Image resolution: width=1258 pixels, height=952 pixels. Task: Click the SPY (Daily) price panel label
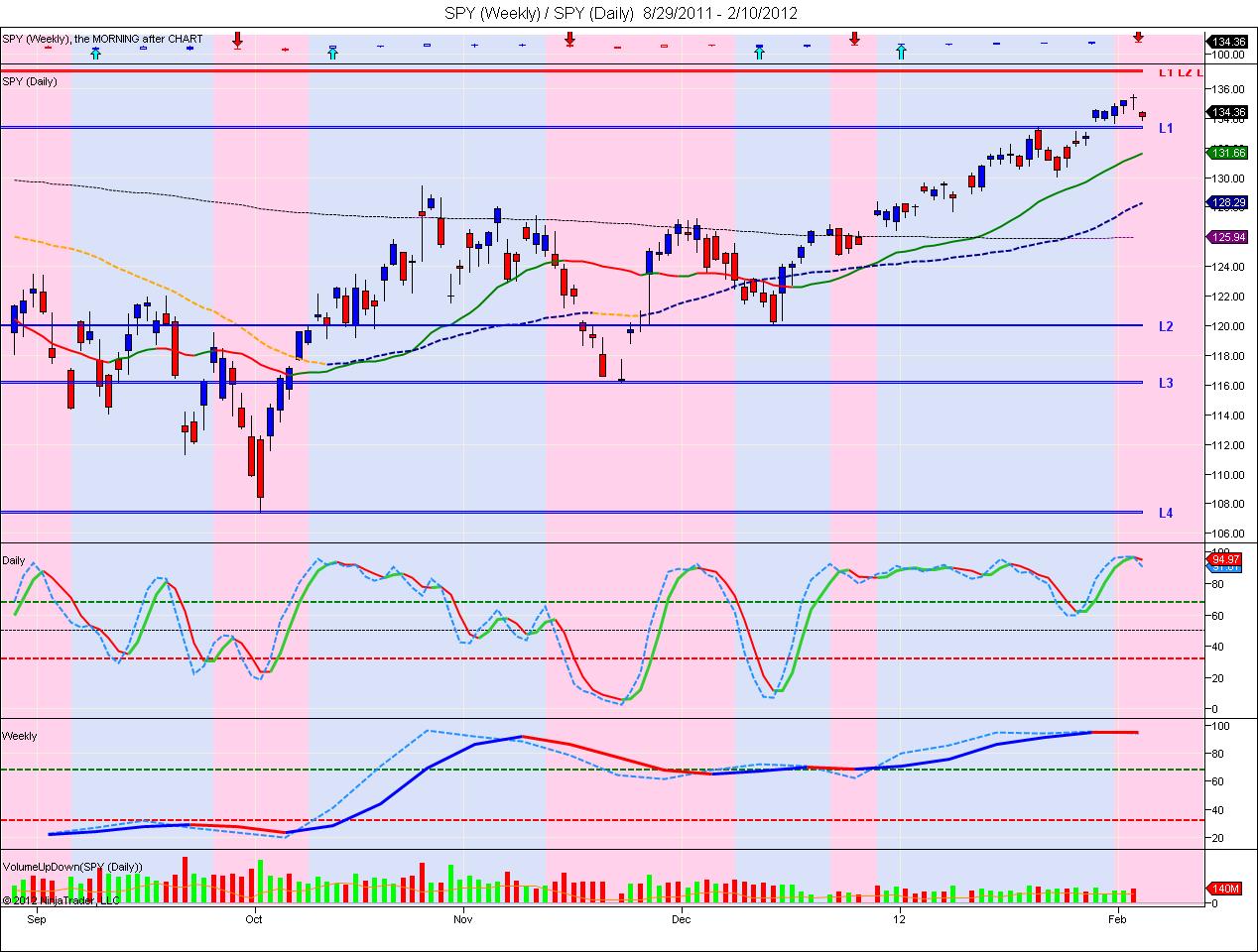coord(30,81)
